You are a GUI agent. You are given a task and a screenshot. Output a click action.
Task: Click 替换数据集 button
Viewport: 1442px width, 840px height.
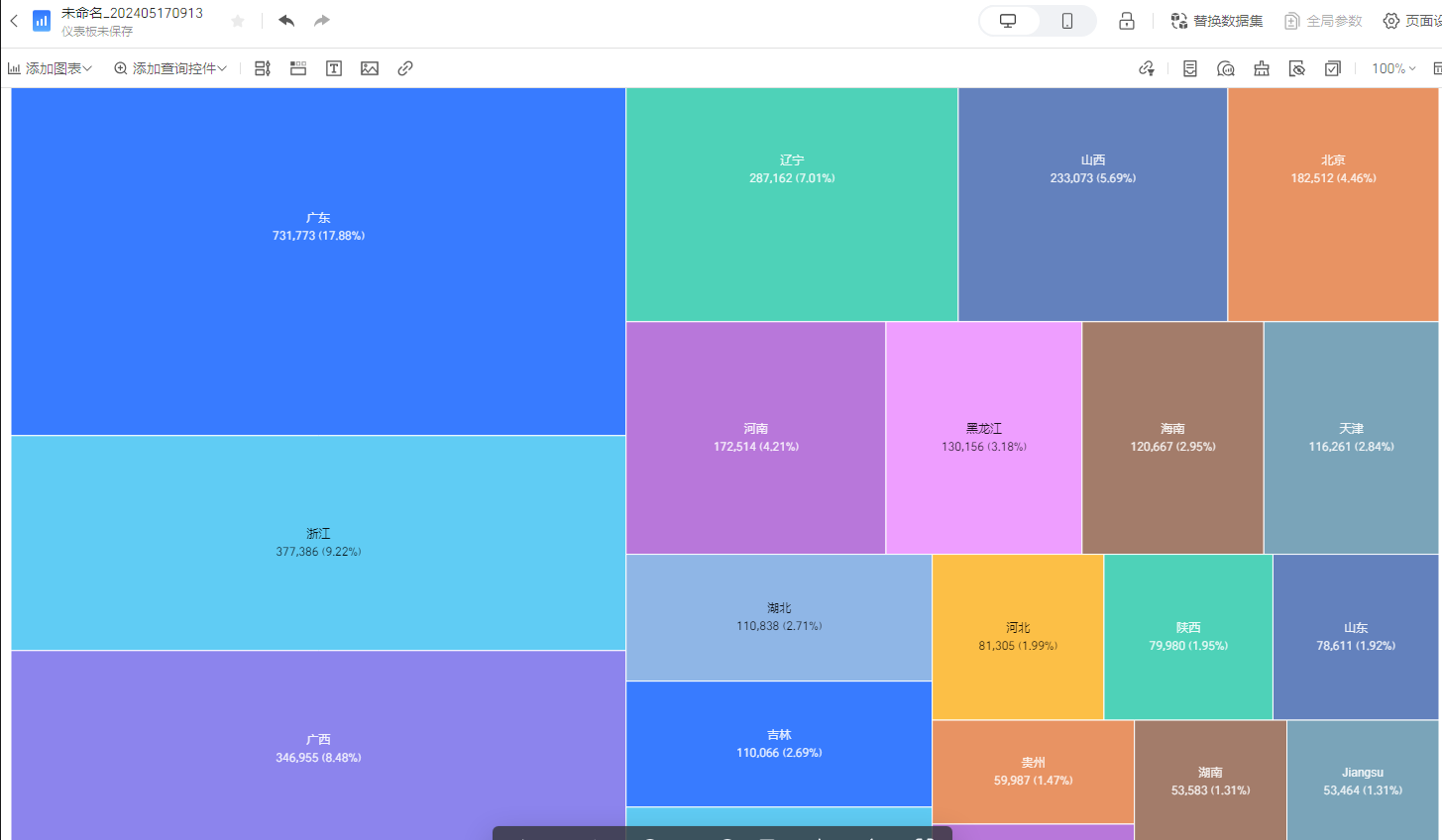tap(1217, 21)
